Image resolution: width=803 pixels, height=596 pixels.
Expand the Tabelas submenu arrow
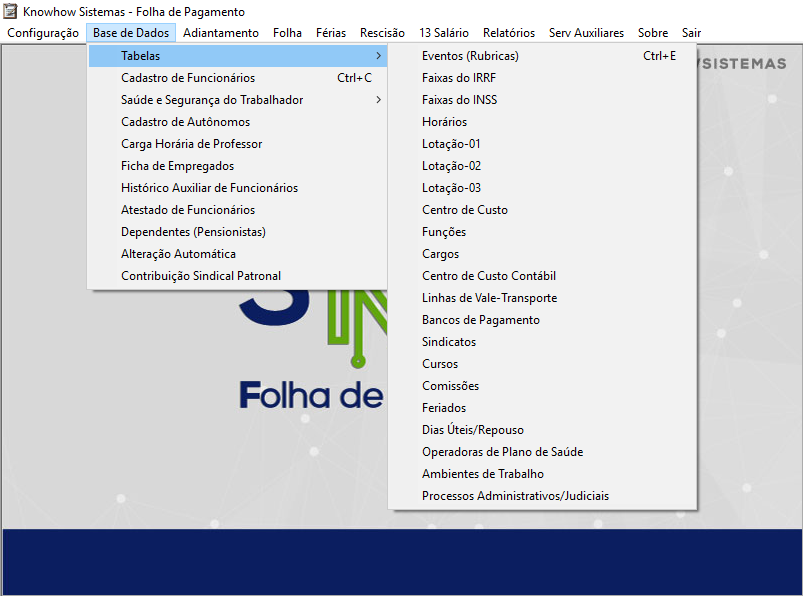tap(378, 56)
